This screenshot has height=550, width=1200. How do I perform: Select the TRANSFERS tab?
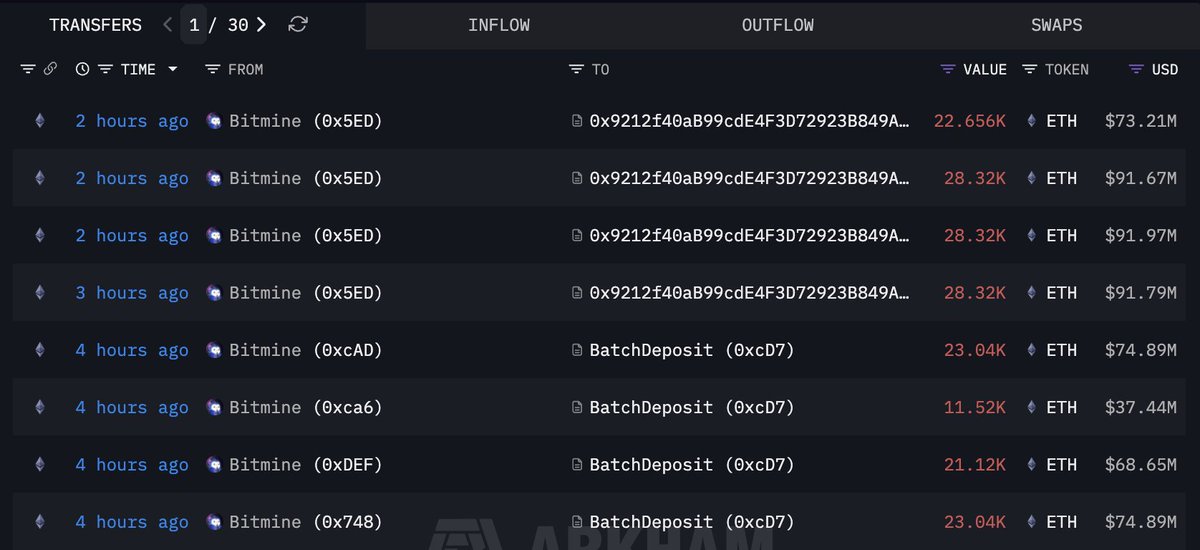[96, 25]
